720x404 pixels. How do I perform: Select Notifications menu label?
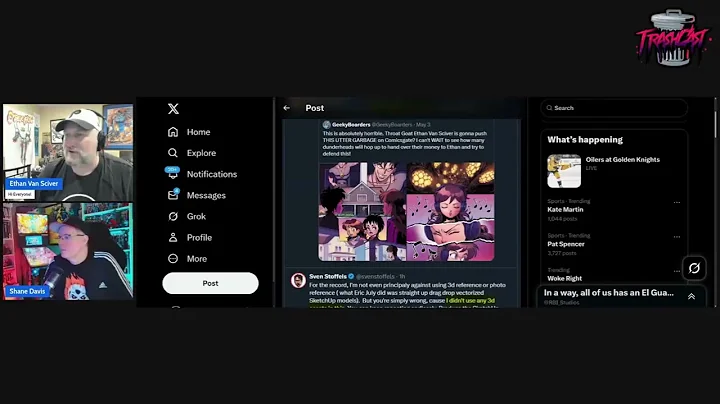pos(212,174)
